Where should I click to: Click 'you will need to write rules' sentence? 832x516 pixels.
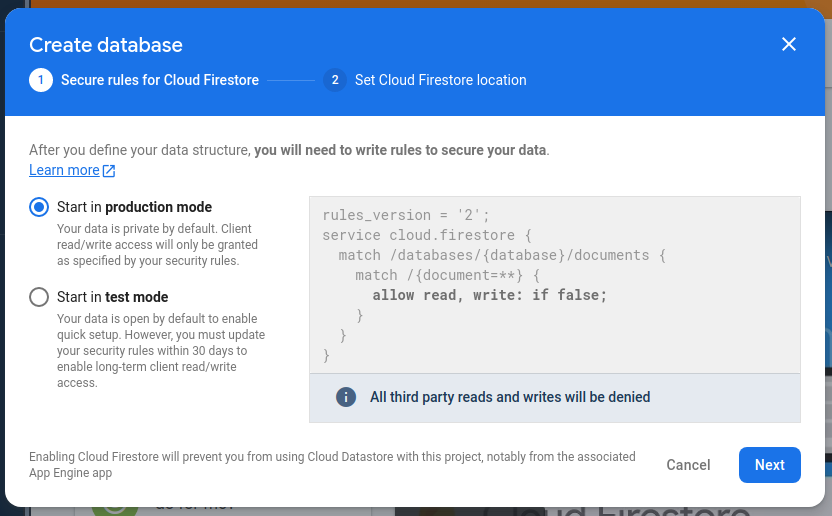click(x=401, y=150)
